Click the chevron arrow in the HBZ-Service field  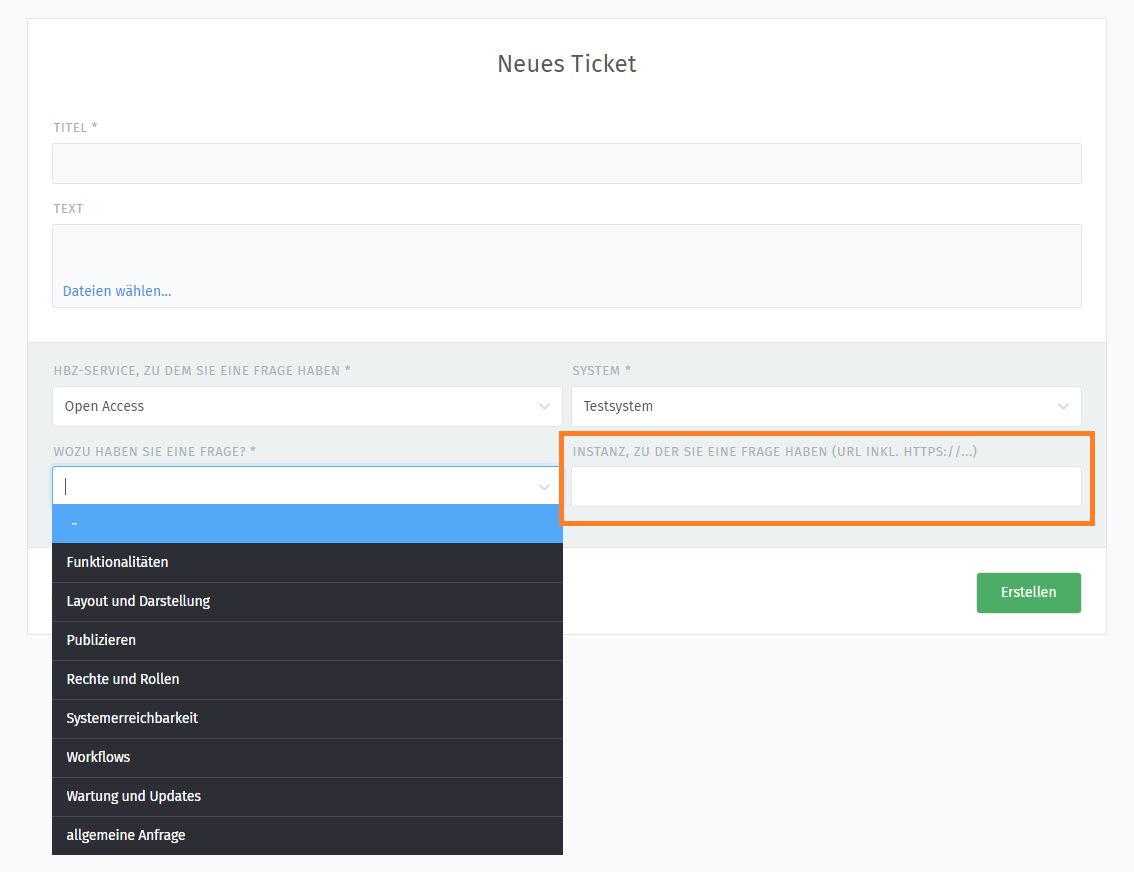point(544,406)
